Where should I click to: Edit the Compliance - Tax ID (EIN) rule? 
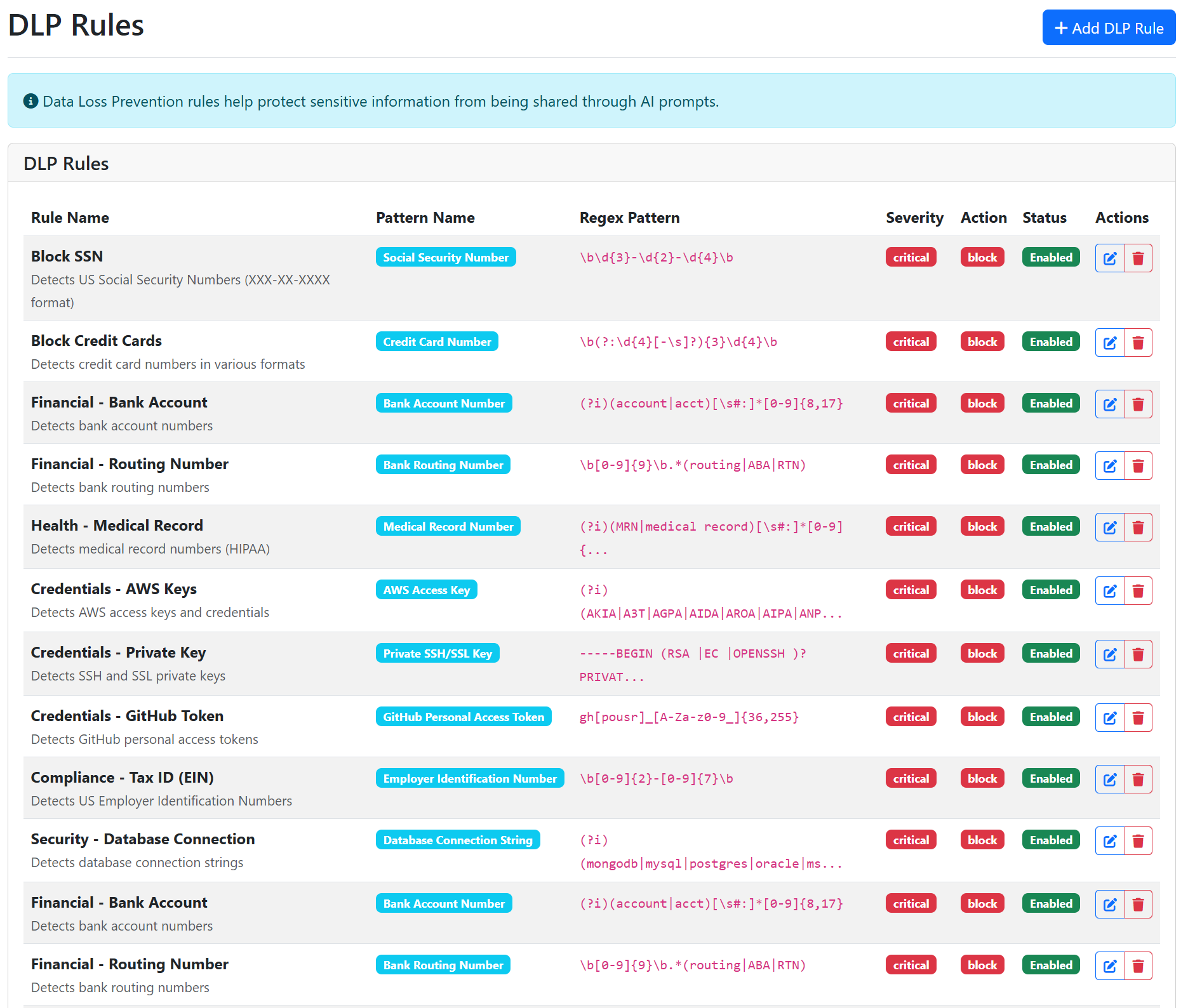[1109, 779]
